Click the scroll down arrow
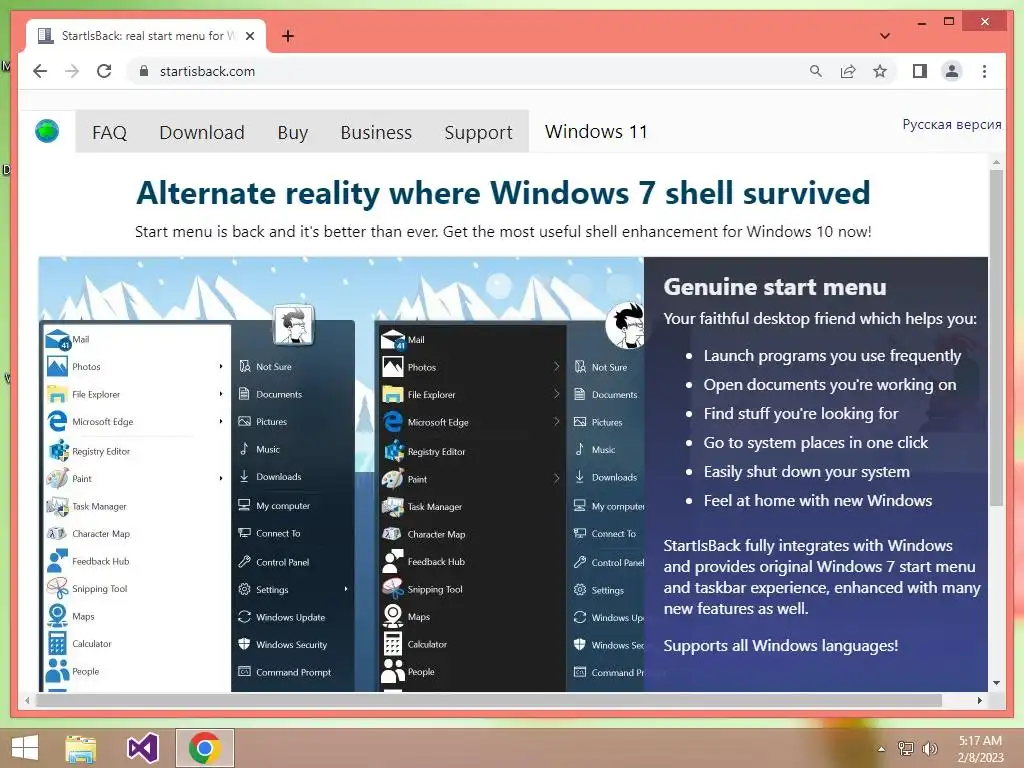 [996, 683]
